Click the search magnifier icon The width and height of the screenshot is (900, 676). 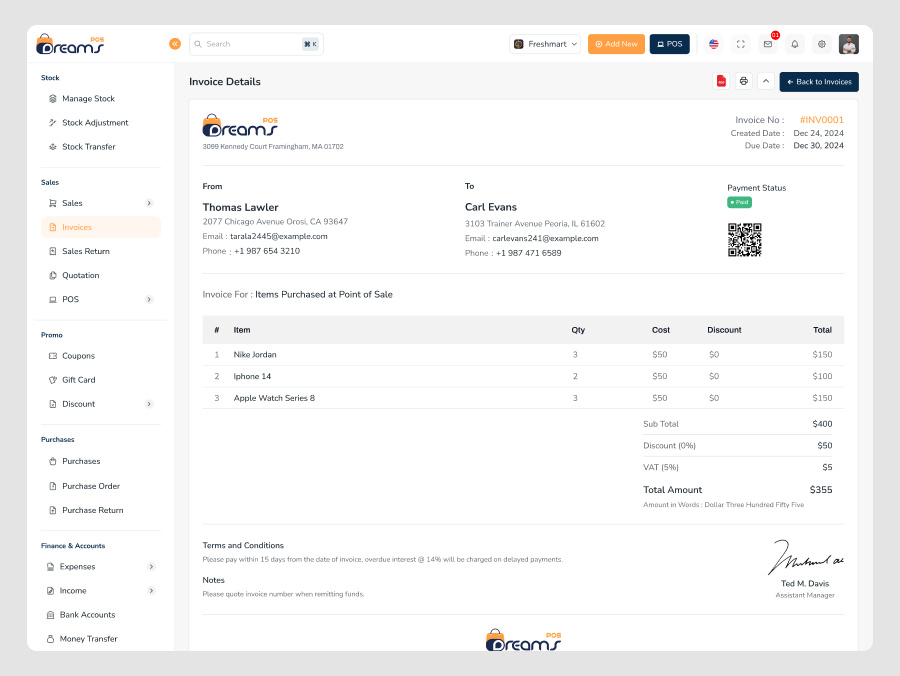pos(198,44)
